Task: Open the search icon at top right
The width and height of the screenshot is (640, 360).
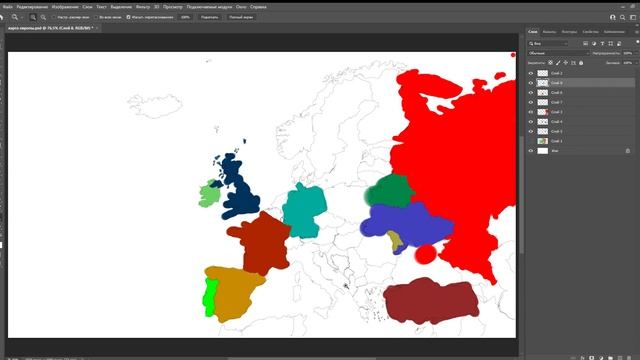Action: (622, 17)
